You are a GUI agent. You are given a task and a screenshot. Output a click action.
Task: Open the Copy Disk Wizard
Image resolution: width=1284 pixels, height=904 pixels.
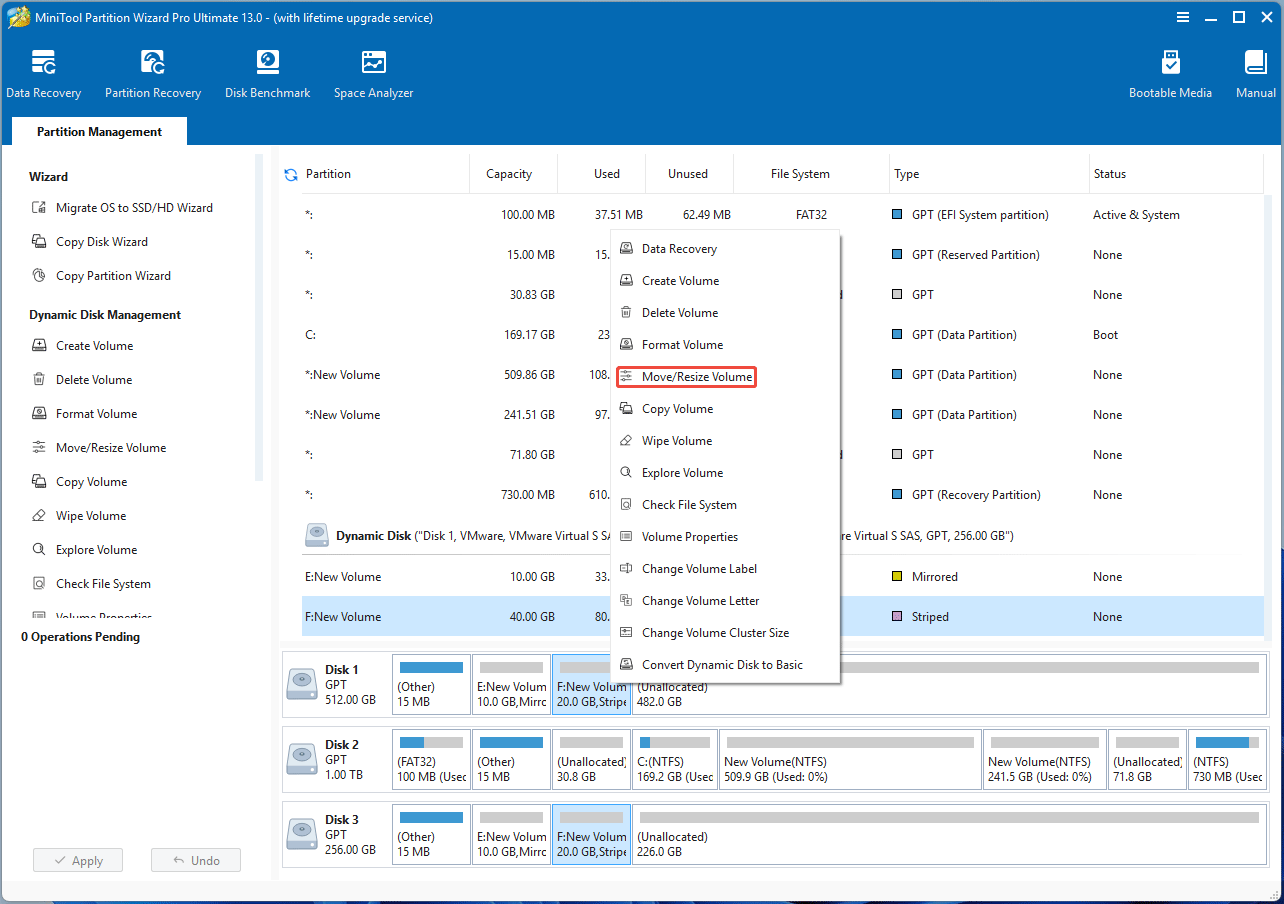point(102,241)
